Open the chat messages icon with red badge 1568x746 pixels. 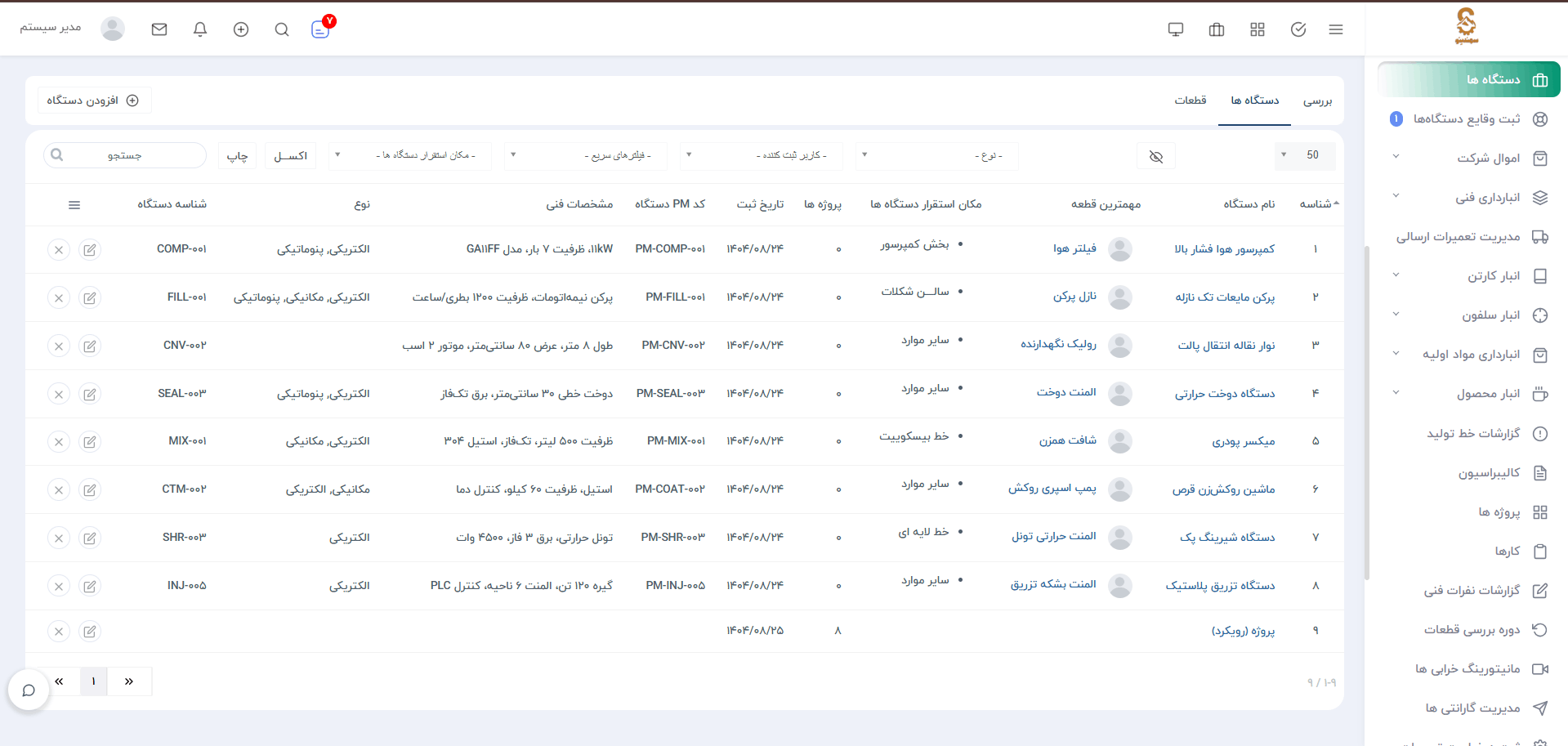[321, 29]
